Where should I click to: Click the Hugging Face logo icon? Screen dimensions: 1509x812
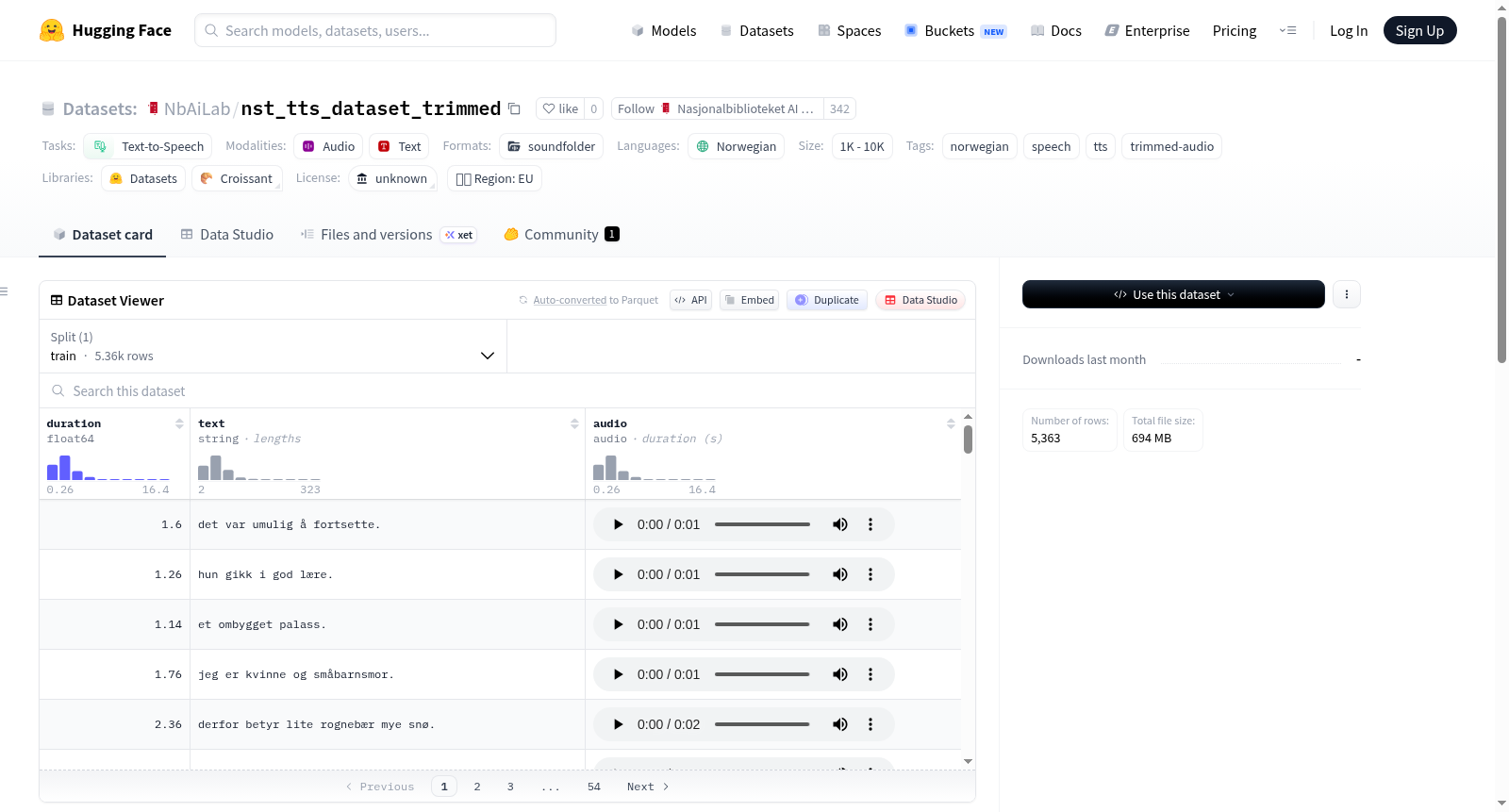tap(52, 30)
